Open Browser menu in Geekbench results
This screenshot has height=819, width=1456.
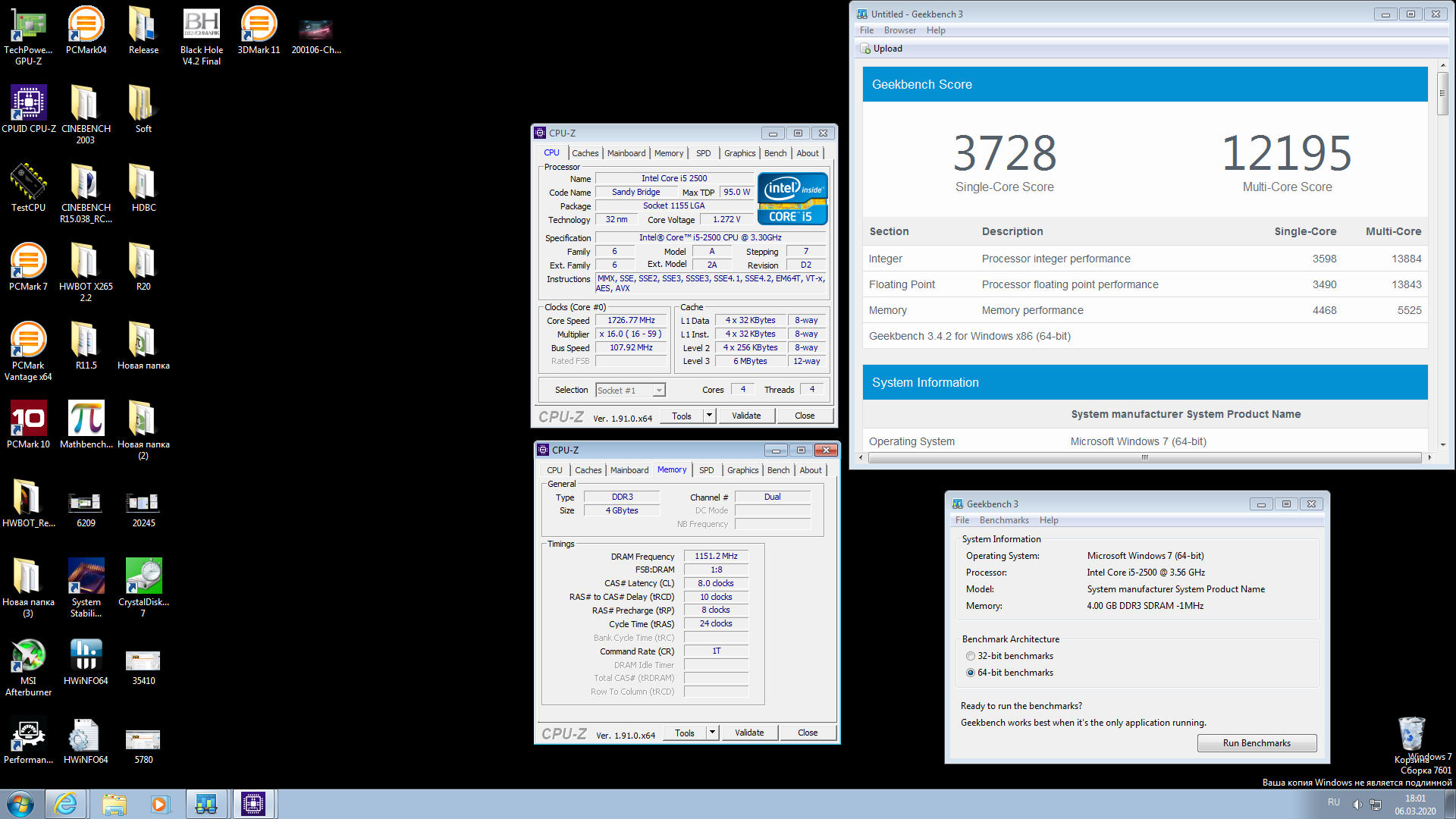899,30
